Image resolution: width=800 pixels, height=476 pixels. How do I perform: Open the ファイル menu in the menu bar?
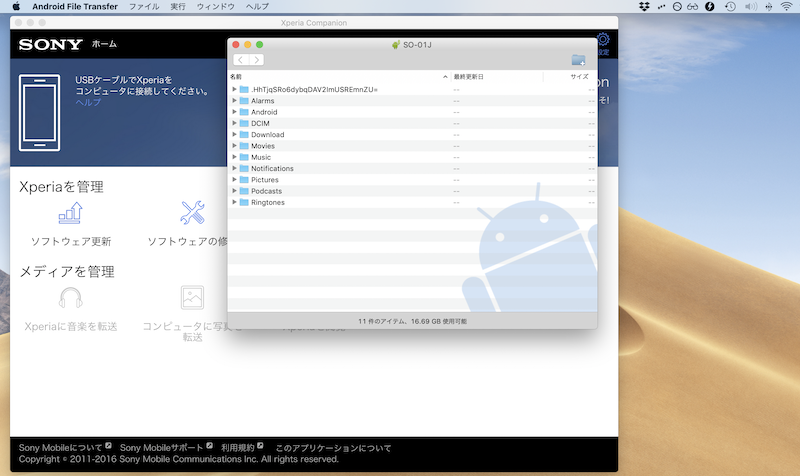(144, 6)
